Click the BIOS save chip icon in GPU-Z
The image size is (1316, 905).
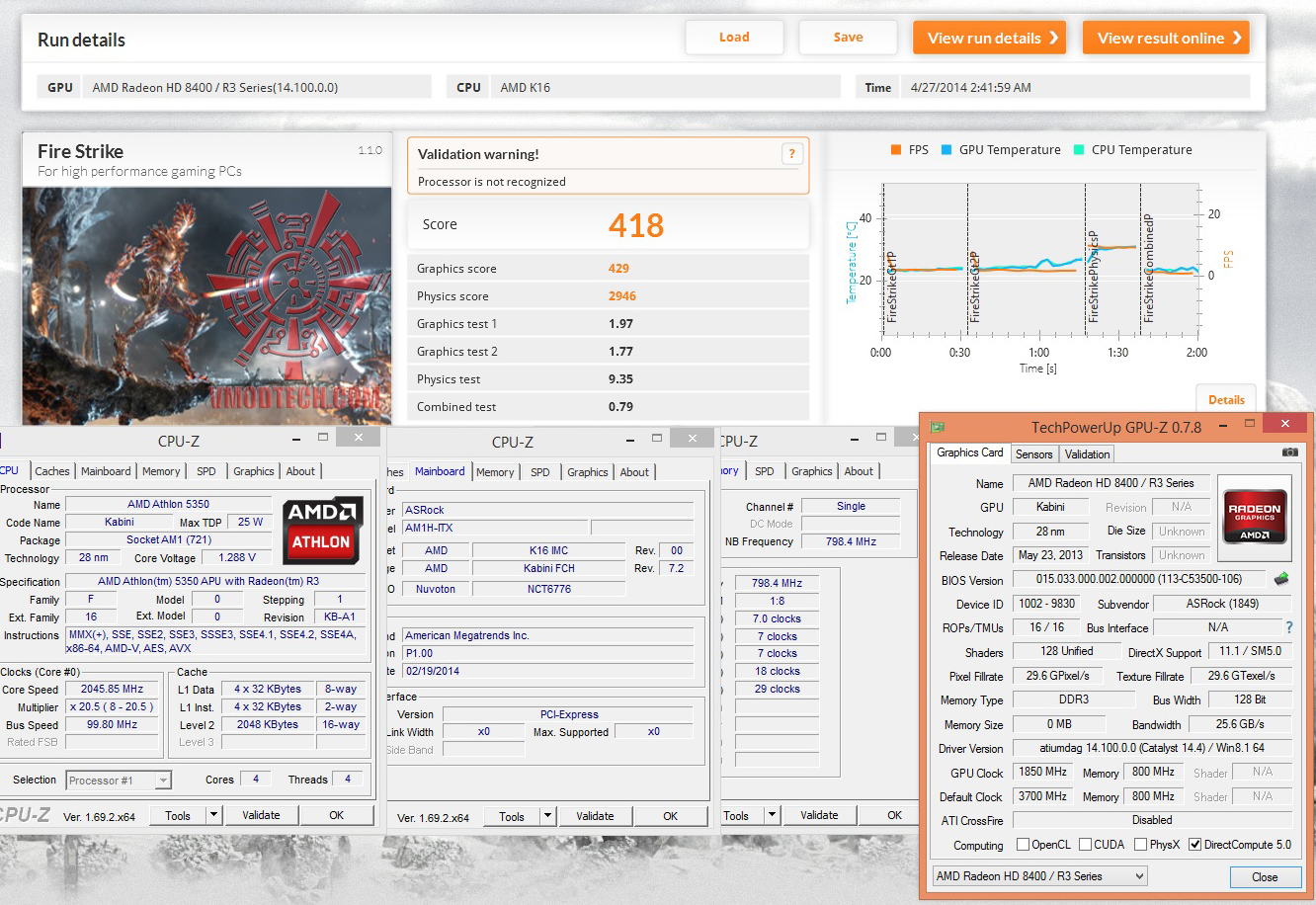[1281, 579]
